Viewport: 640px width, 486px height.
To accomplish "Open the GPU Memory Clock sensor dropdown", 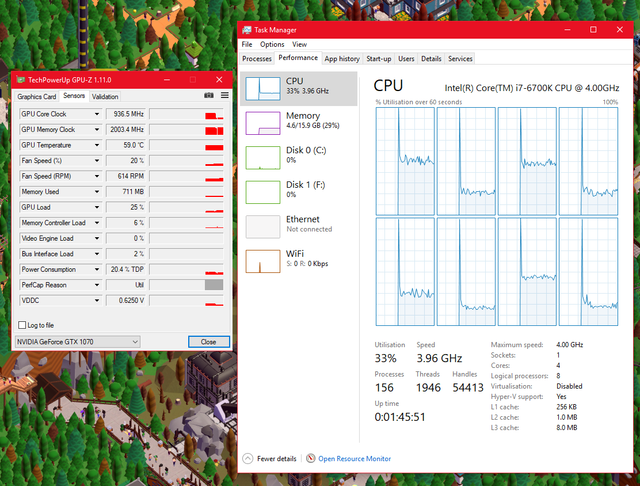I will [97, 129].
